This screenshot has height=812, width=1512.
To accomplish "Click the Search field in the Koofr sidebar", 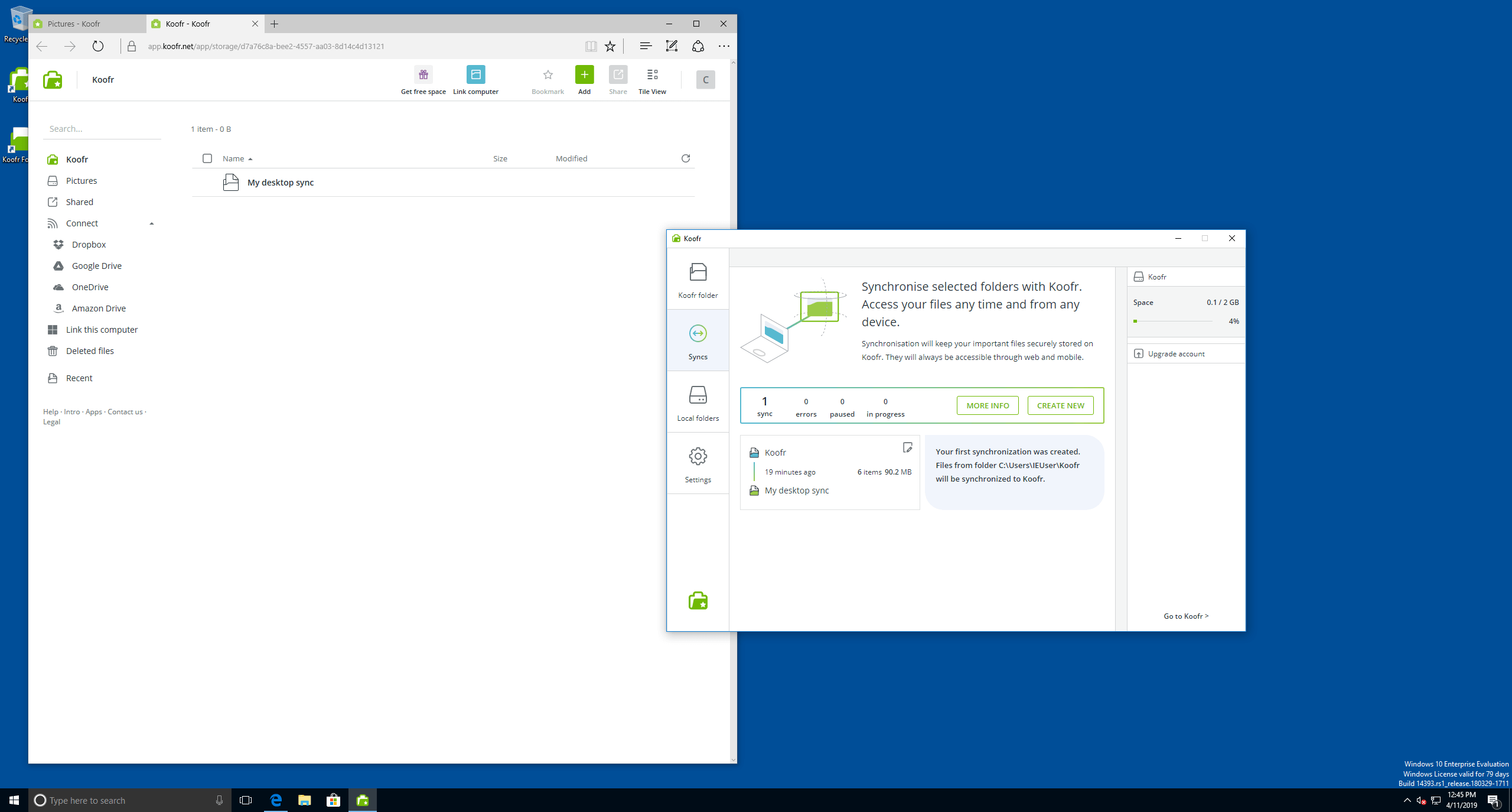I will [x=102, y=129].
